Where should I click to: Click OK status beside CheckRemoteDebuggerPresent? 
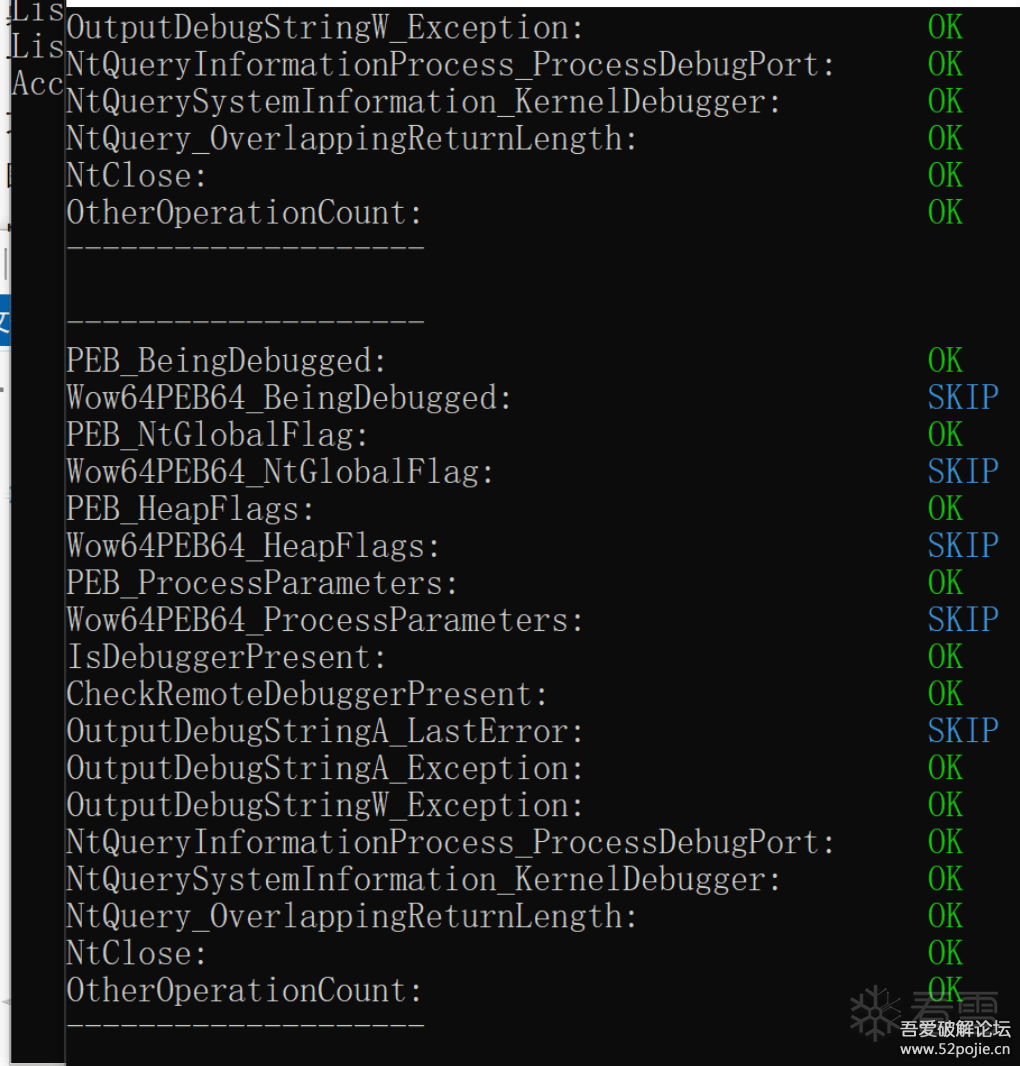[945, 694]
